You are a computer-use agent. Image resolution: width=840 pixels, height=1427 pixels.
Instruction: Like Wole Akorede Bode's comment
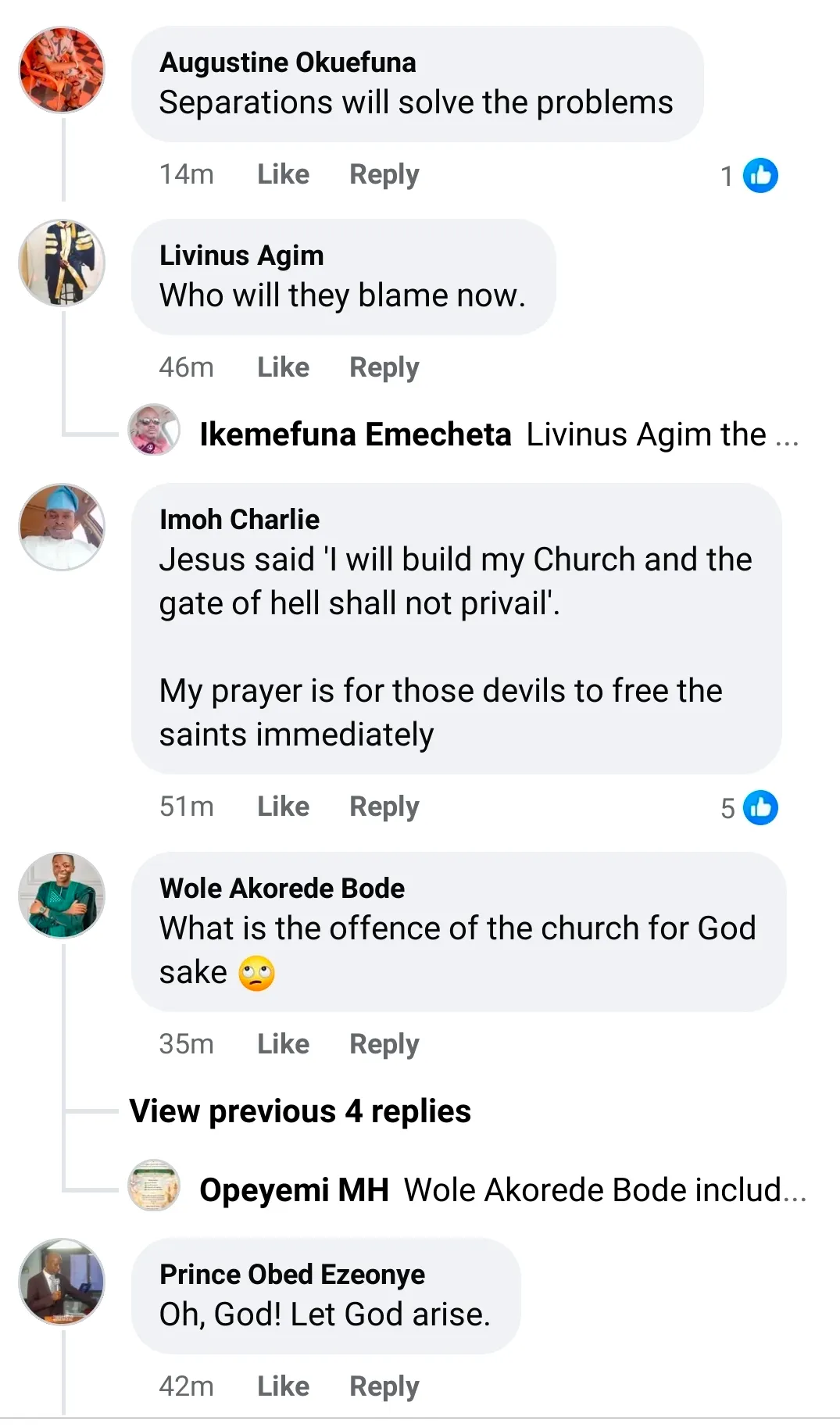coord(283,1044)
